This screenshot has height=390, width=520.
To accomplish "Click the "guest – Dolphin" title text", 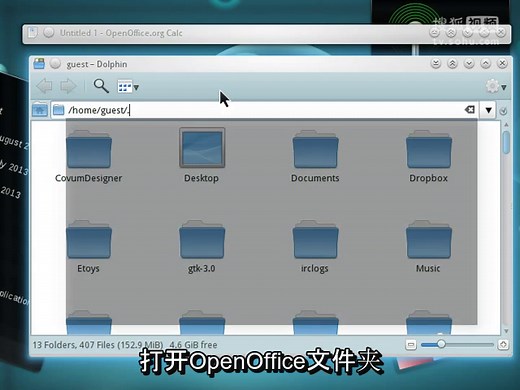I will (97, 64).
